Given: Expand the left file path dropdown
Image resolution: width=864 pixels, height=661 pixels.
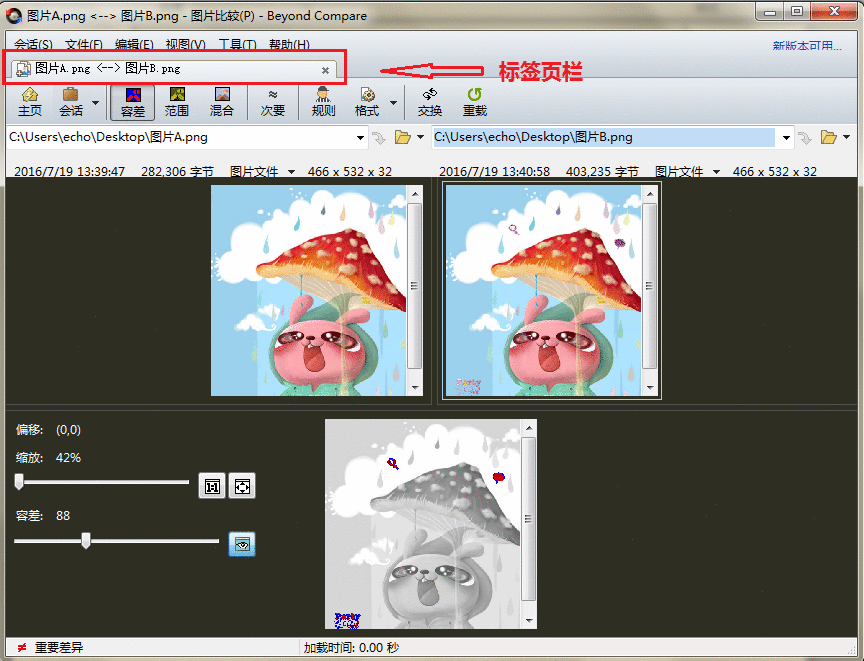Looking at the screenshot, I should click(360, 137).
